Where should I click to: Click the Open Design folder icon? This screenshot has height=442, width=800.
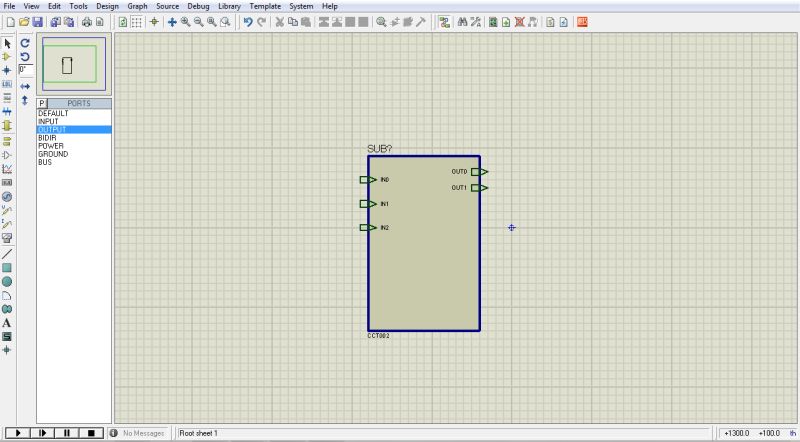(x=24, y=22)
